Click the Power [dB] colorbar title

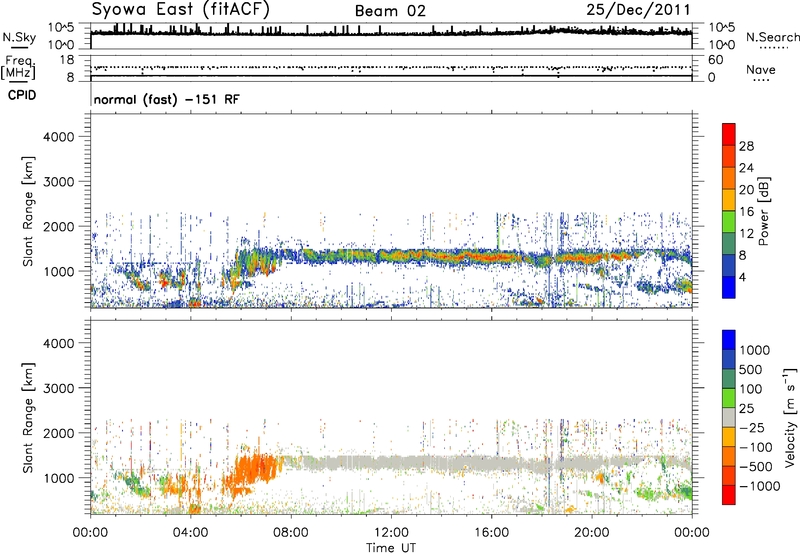click(764, 211)
